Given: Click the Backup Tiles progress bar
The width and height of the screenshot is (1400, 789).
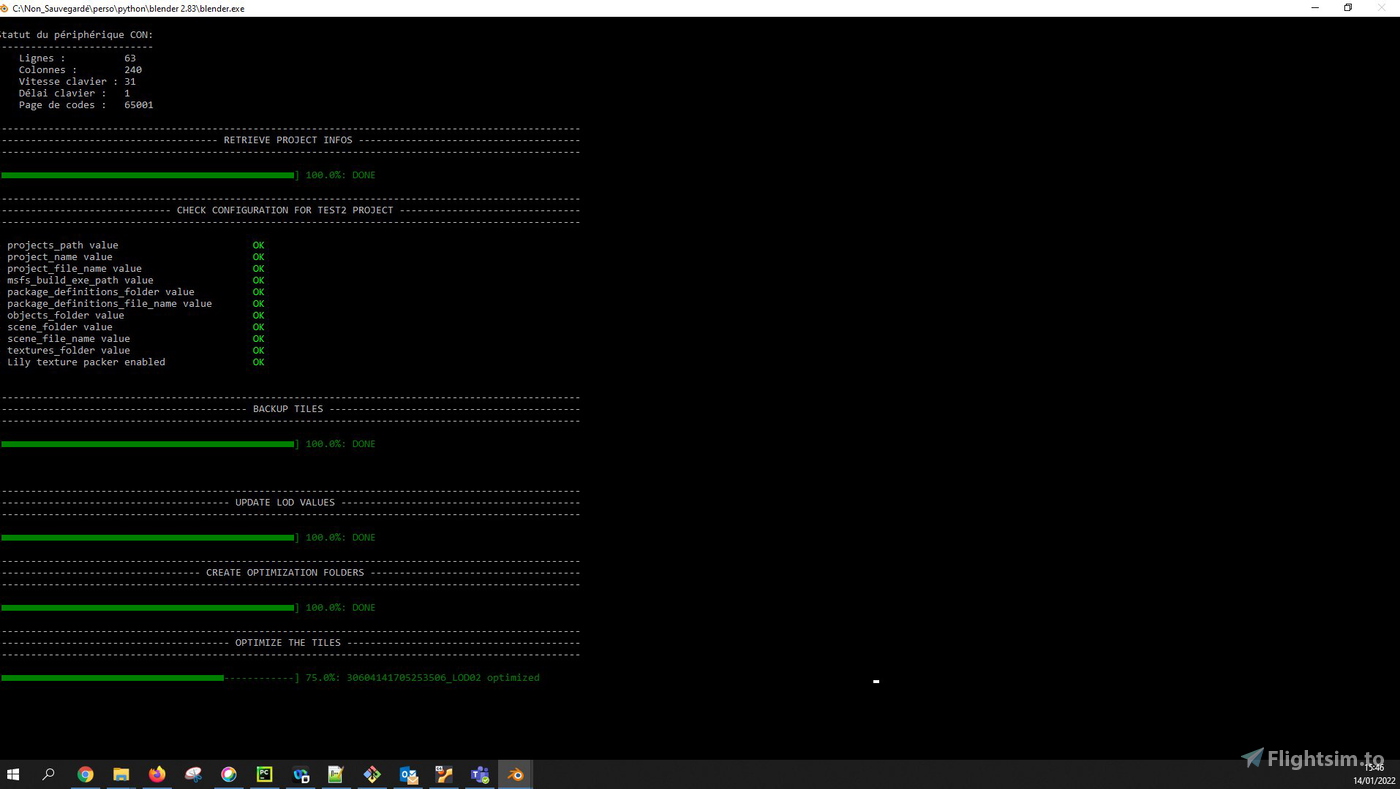Looking at the screenshot, I should (148, 444).
